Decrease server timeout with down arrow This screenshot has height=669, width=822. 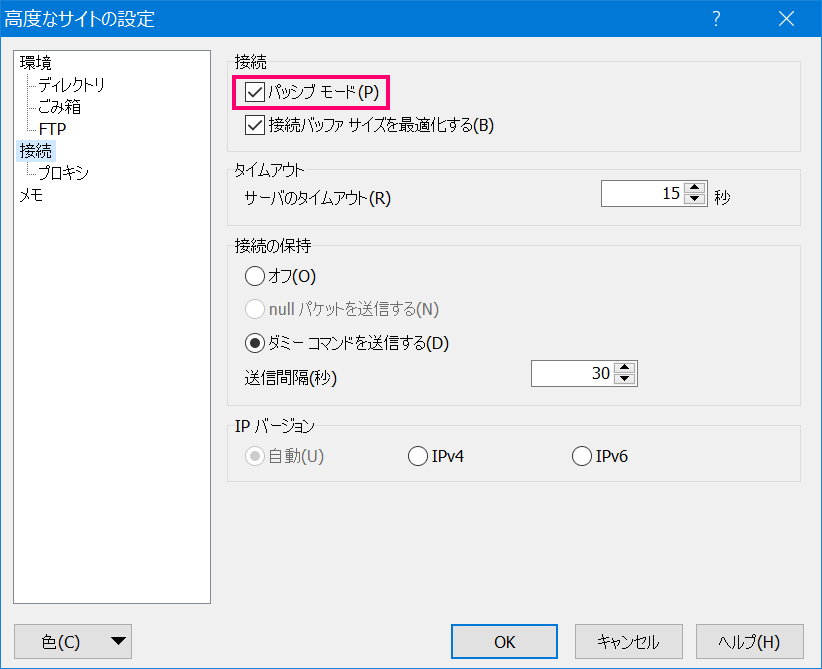click(695, 199)
